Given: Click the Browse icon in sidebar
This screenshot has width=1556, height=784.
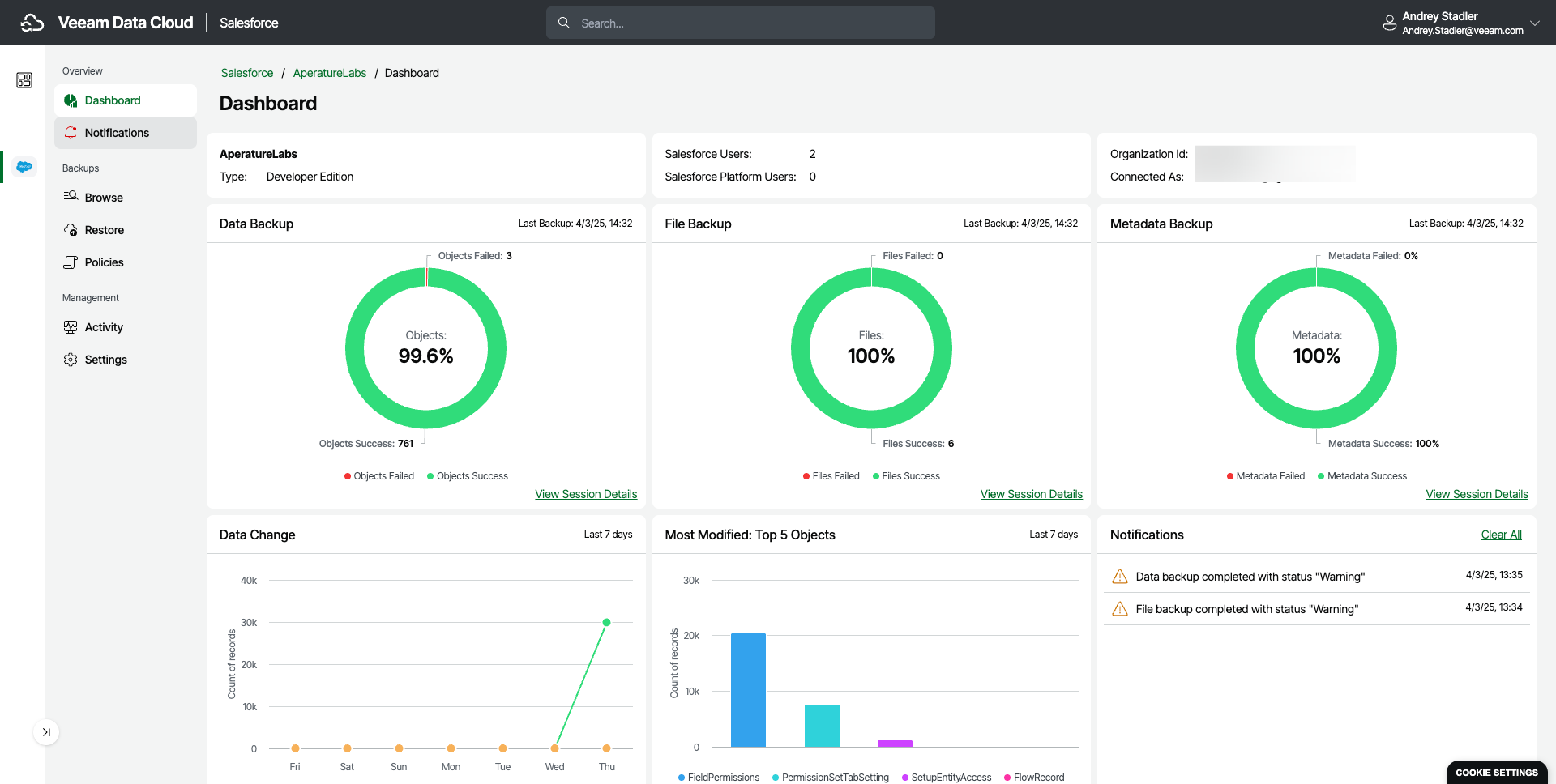Looking at the screenshot, I should [x=71, y=198].
